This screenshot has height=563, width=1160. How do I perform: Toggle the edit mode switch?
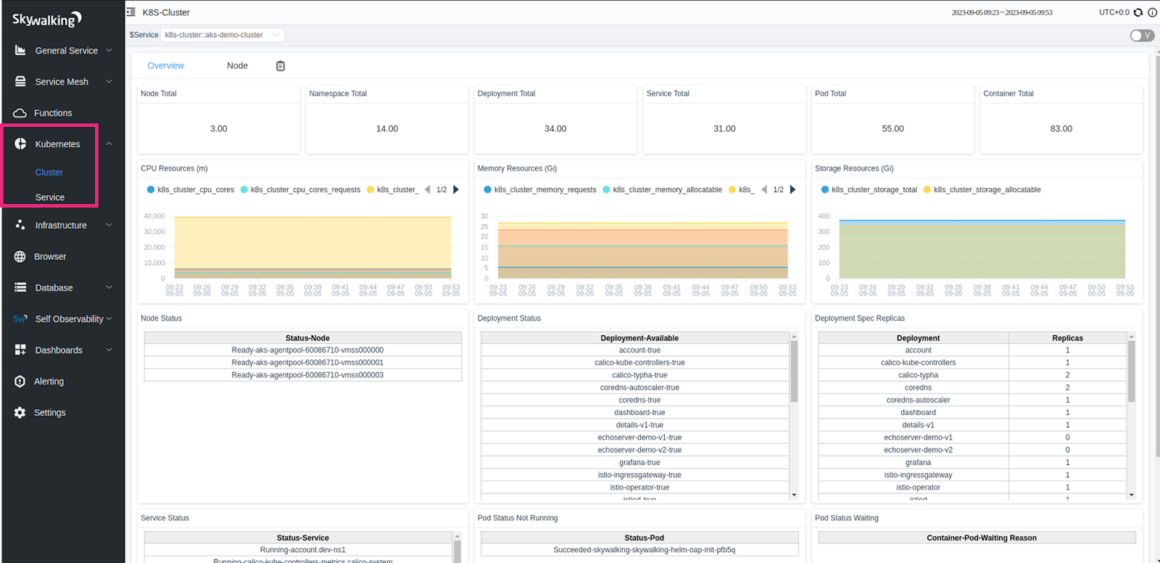pyautogui.click(x=1141, y=35)
